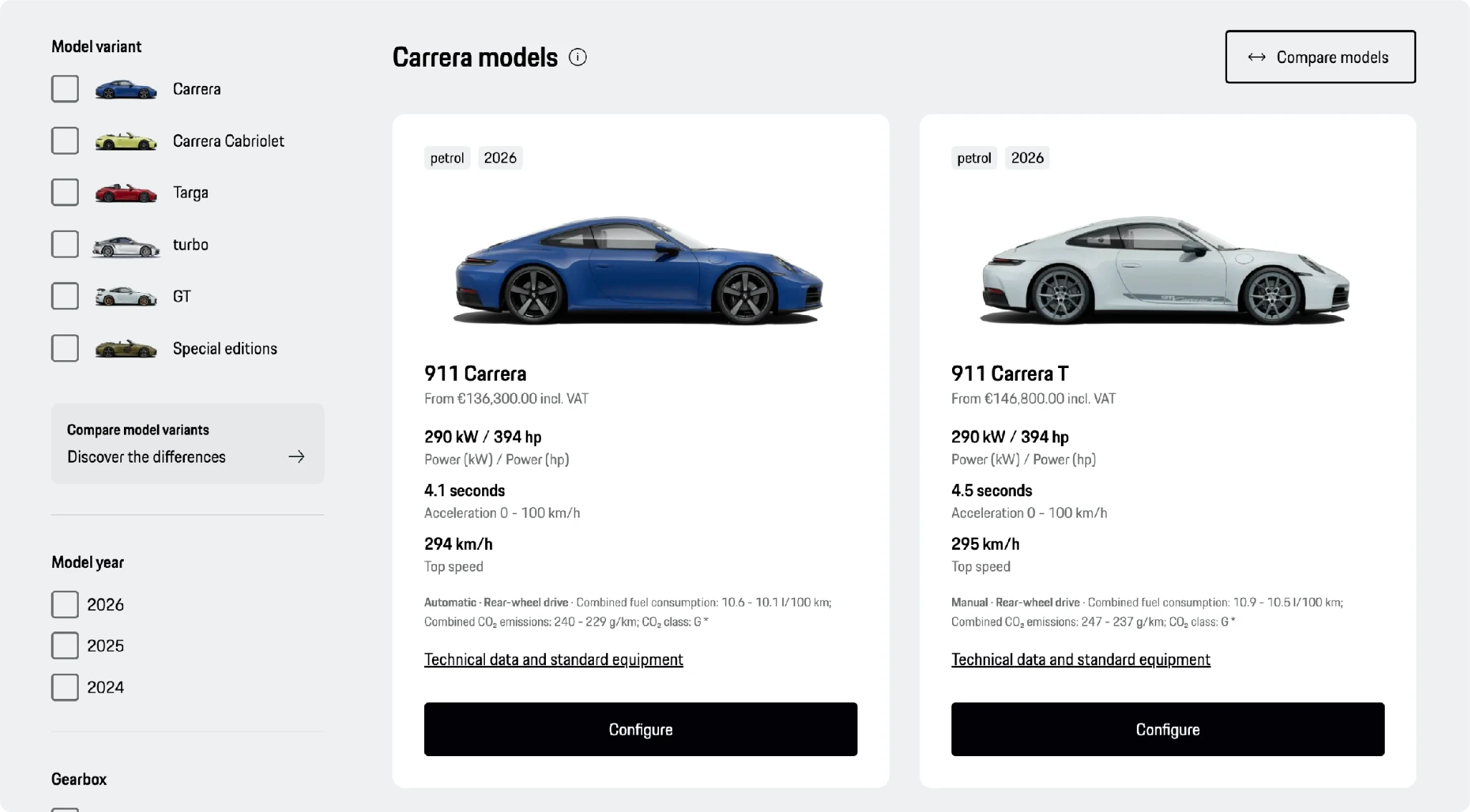Click the olive Special editions car icon
The width and height of the screenshot is (1470, 812).
click(x=126, y=349)
